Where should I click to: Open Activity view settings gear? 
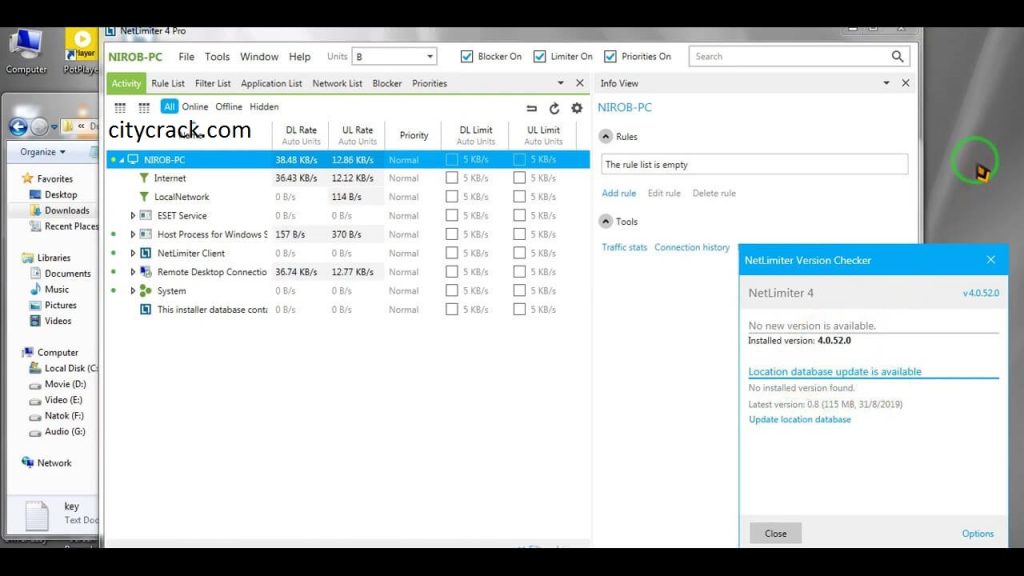[577, 108]
